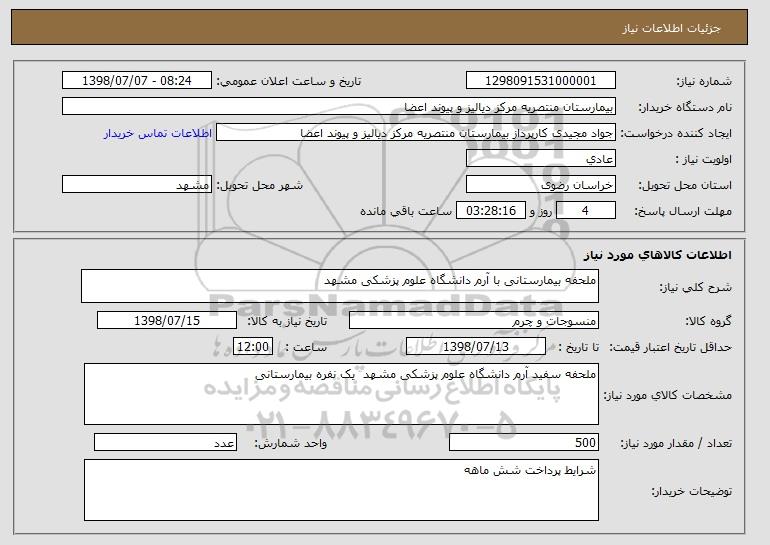The width and height of the screenshot is (770, 545).
Task: Select the label مشخصات کالای مورد نیاز
Action: [668, 395]
